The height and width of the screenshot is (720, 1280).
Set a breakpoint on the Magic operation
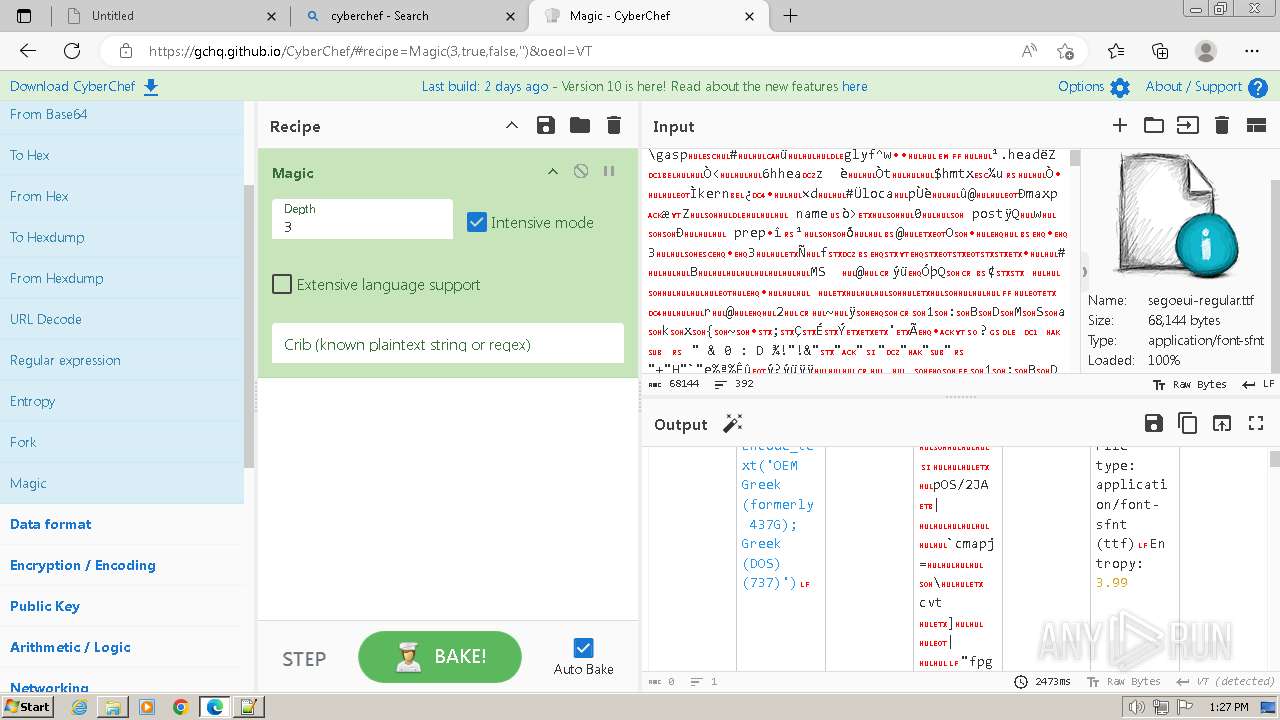(x=608, y=172)
